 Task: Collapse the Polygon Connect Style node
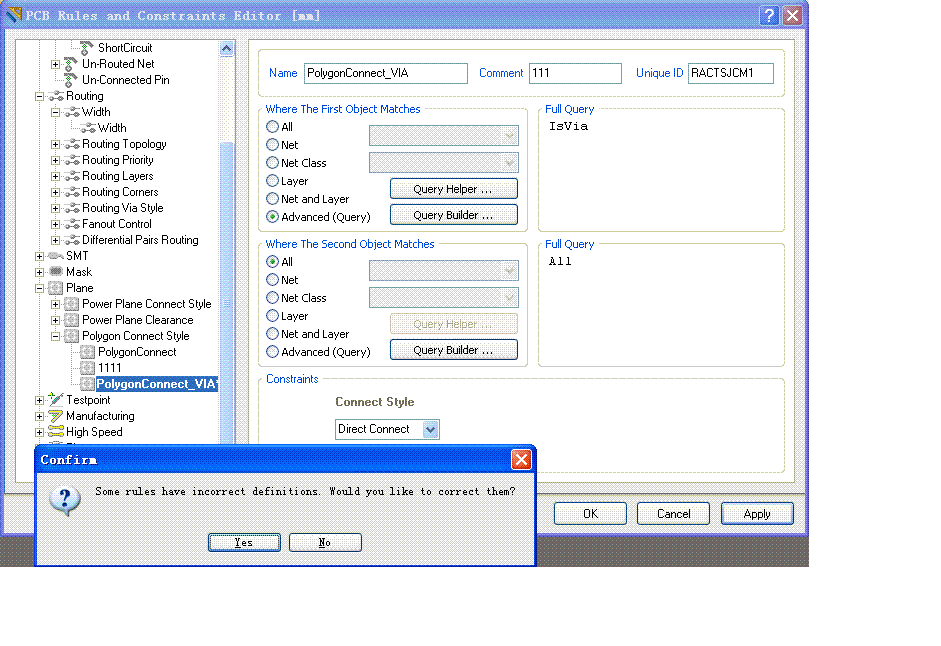pyautogui.click(x=55, y=336)
